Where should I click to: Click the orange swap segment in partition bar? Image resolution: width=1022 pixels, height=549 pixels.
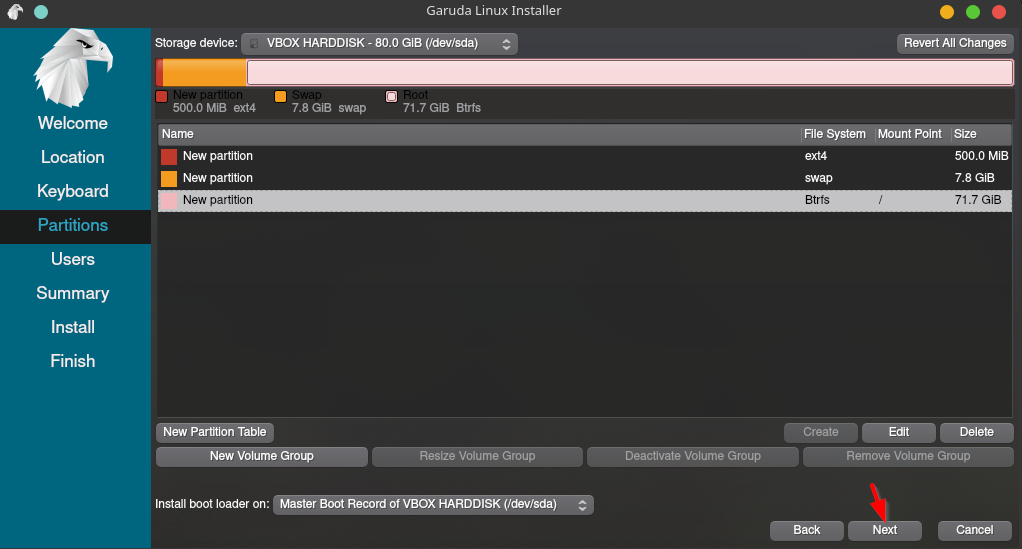pyautogui.click(x=205, y=72)
